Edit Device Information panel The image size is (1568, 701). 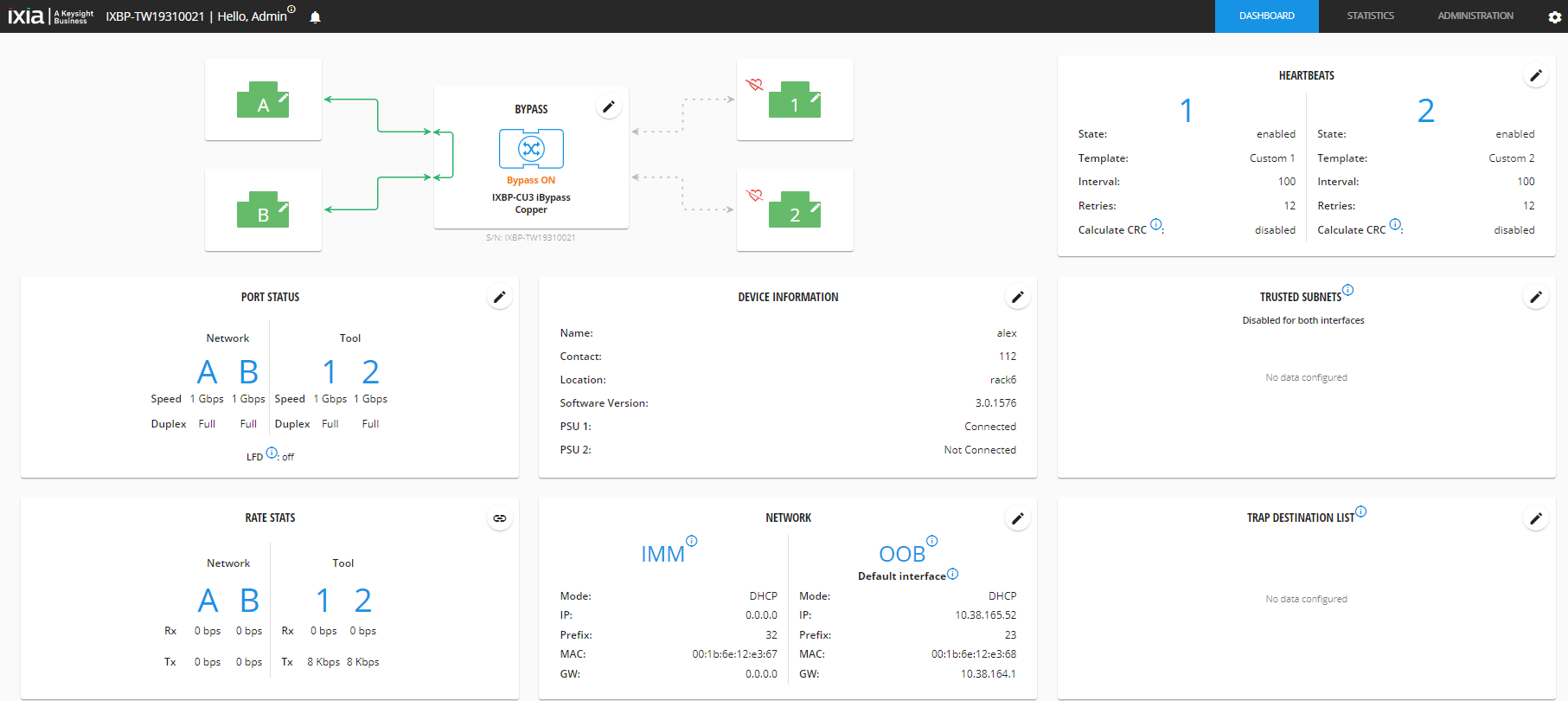click(x=1017, y=298)
